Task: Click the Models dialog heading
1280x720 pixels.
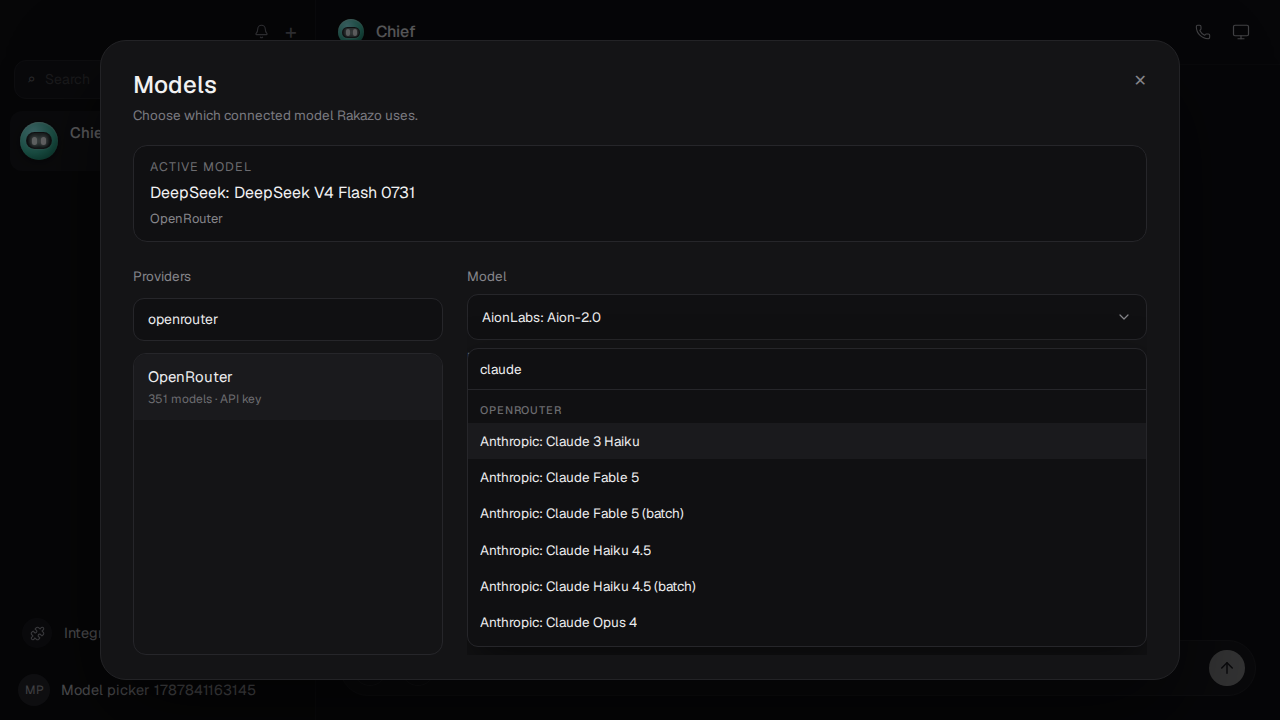Action: tap(175, 85)
